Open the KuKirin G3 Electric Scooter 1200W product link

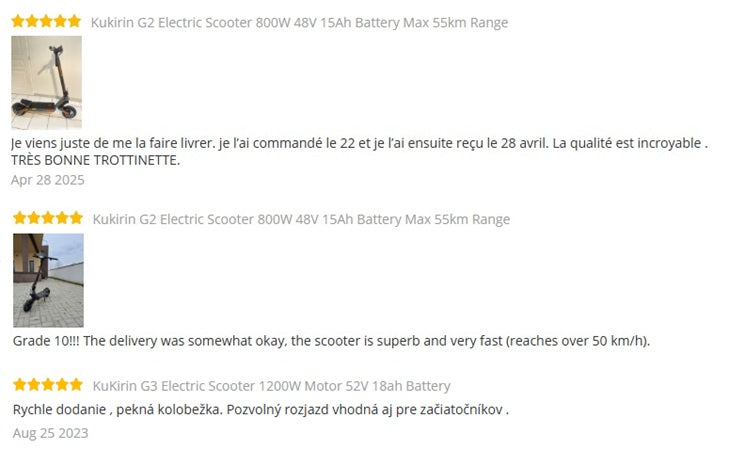[271, 386]
